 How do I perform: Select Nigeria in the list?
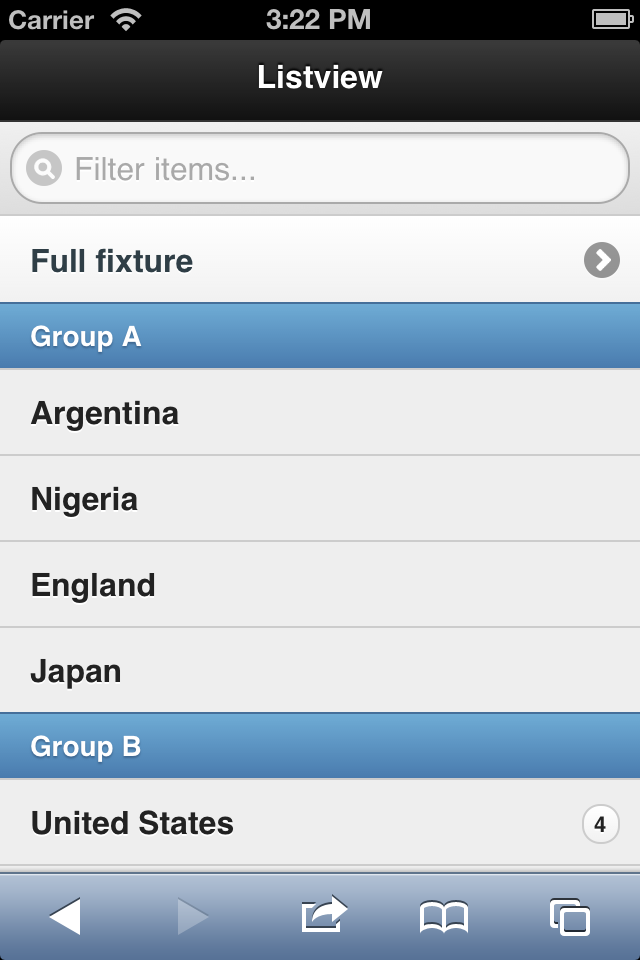(320, 498)
